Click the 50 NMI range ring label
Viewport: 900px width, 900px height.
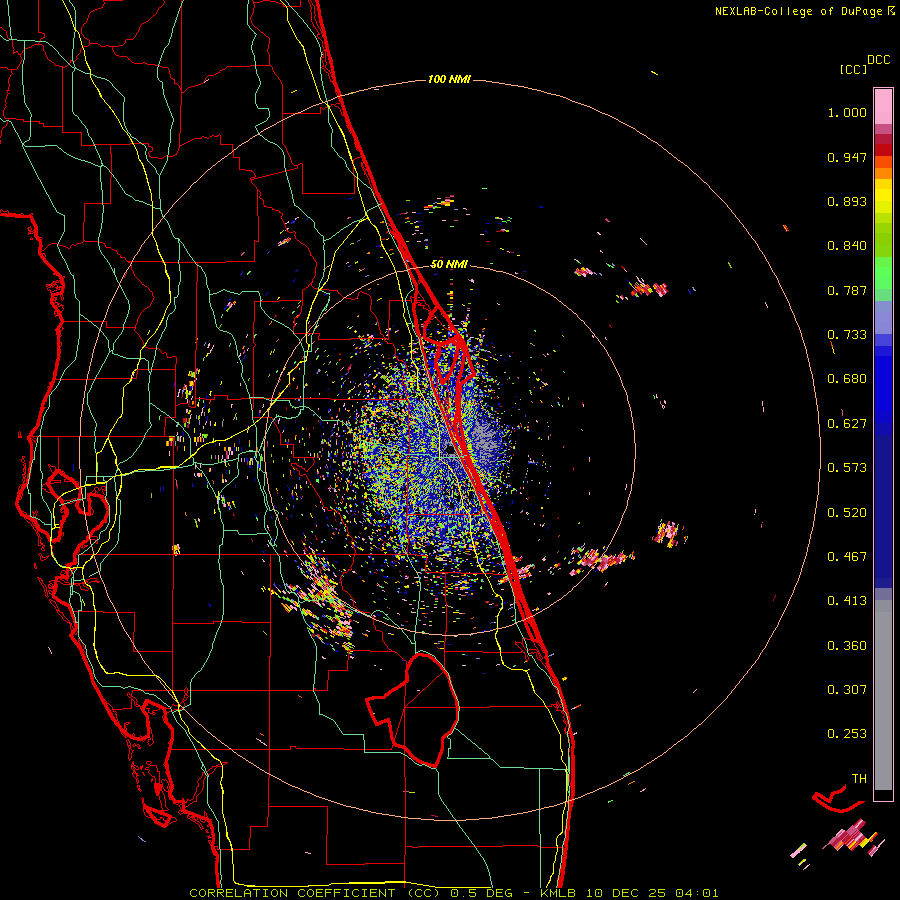pos(449,264)
